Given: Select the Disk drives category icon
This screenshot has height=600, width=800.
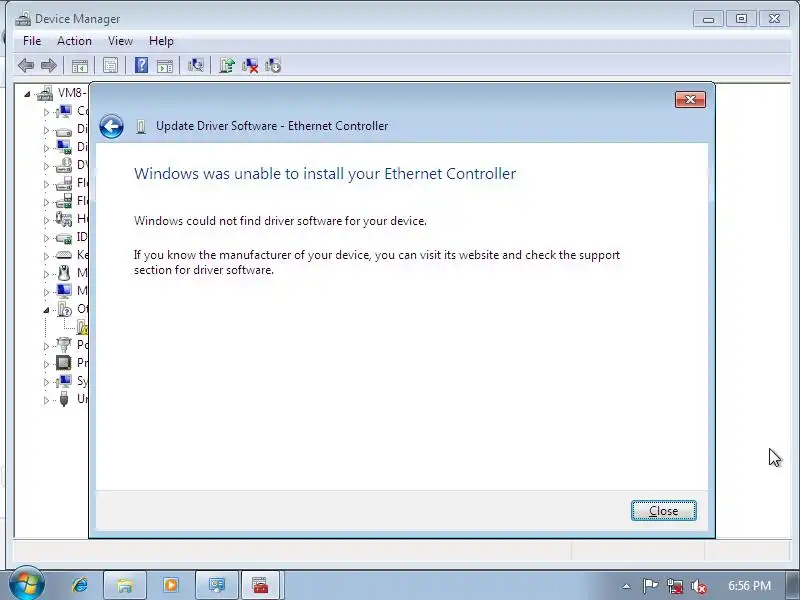Looking at the screenshot, I should (64, 130).
